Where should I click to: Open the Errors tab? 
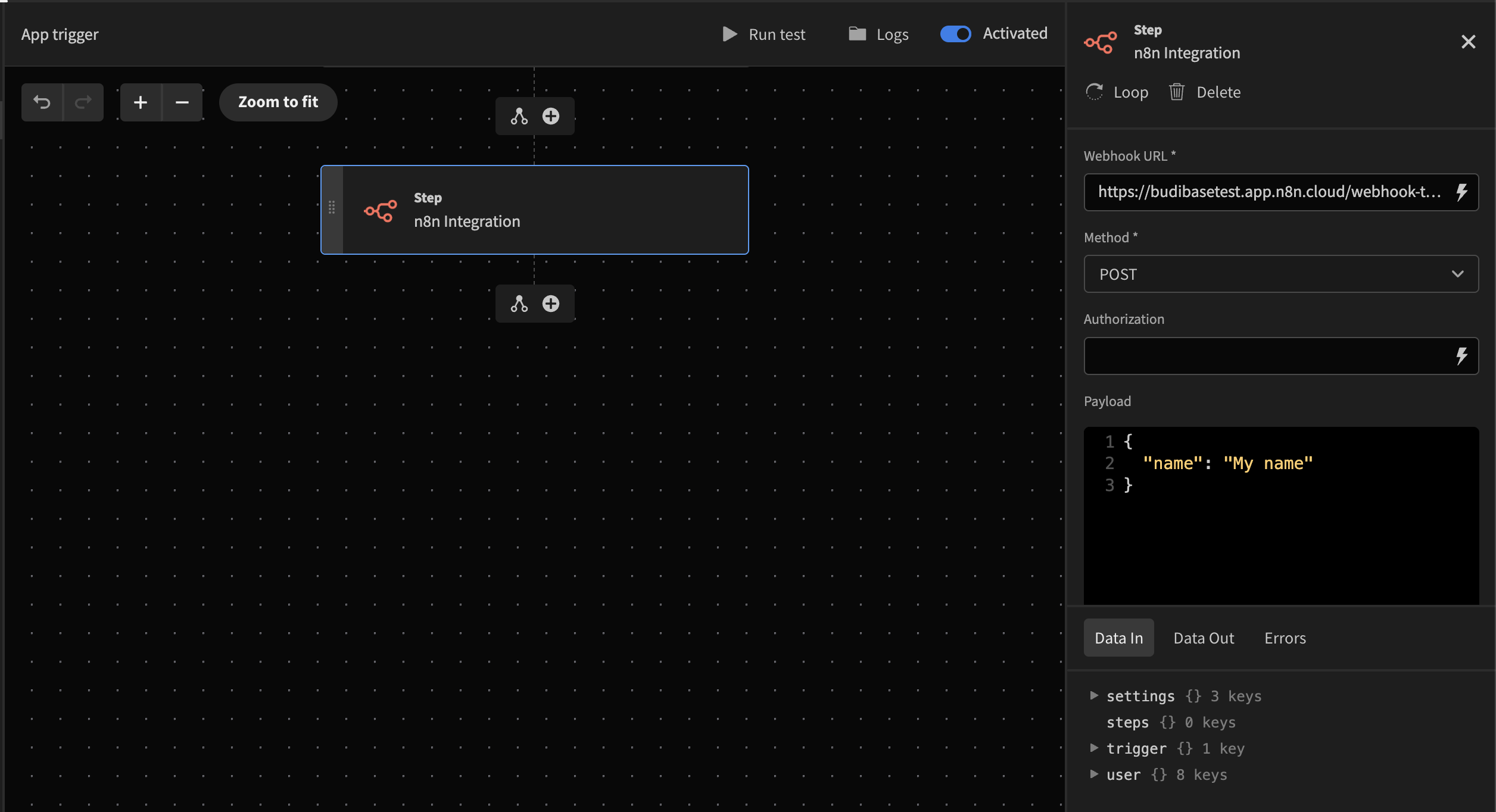[1285, 638]
